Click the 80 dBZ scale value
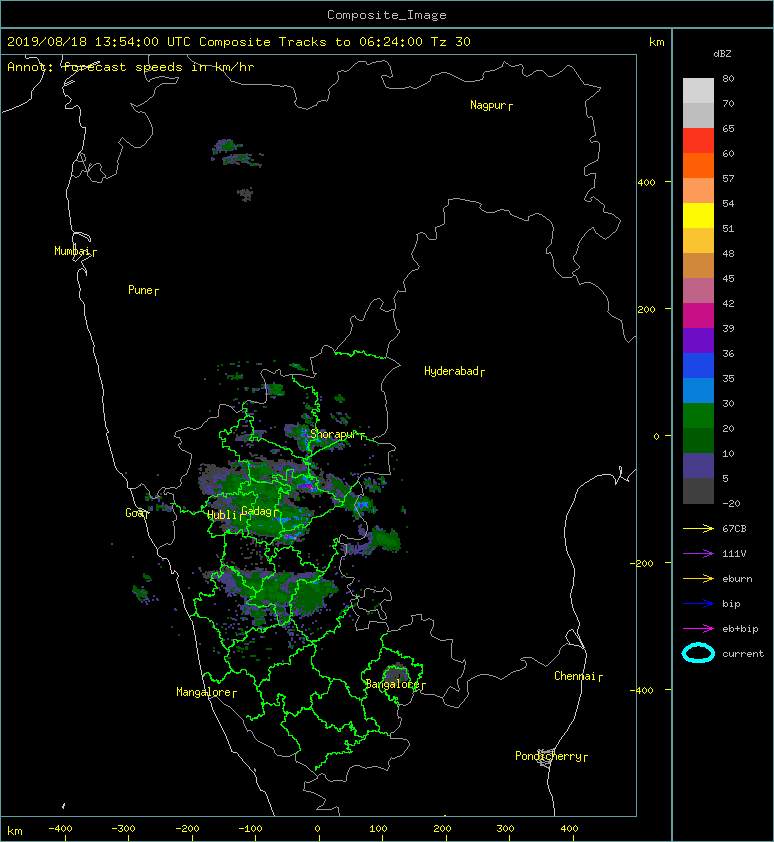 pos(728,78)
